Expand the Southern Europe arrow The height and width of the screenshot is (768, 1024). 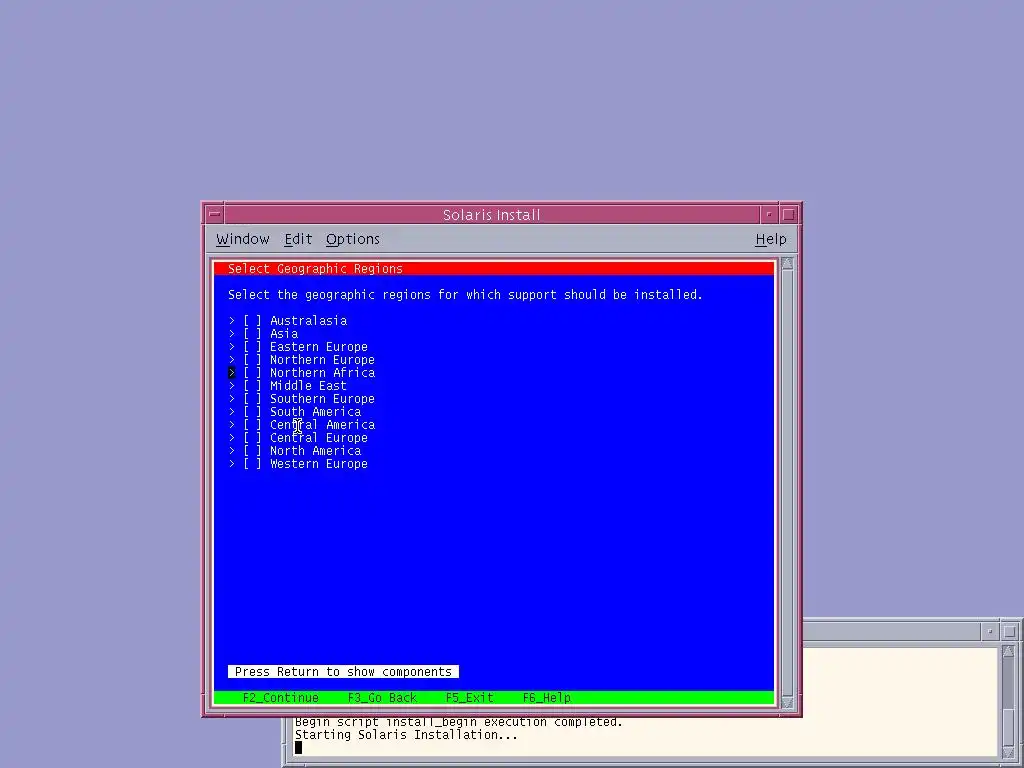(232, 399)
